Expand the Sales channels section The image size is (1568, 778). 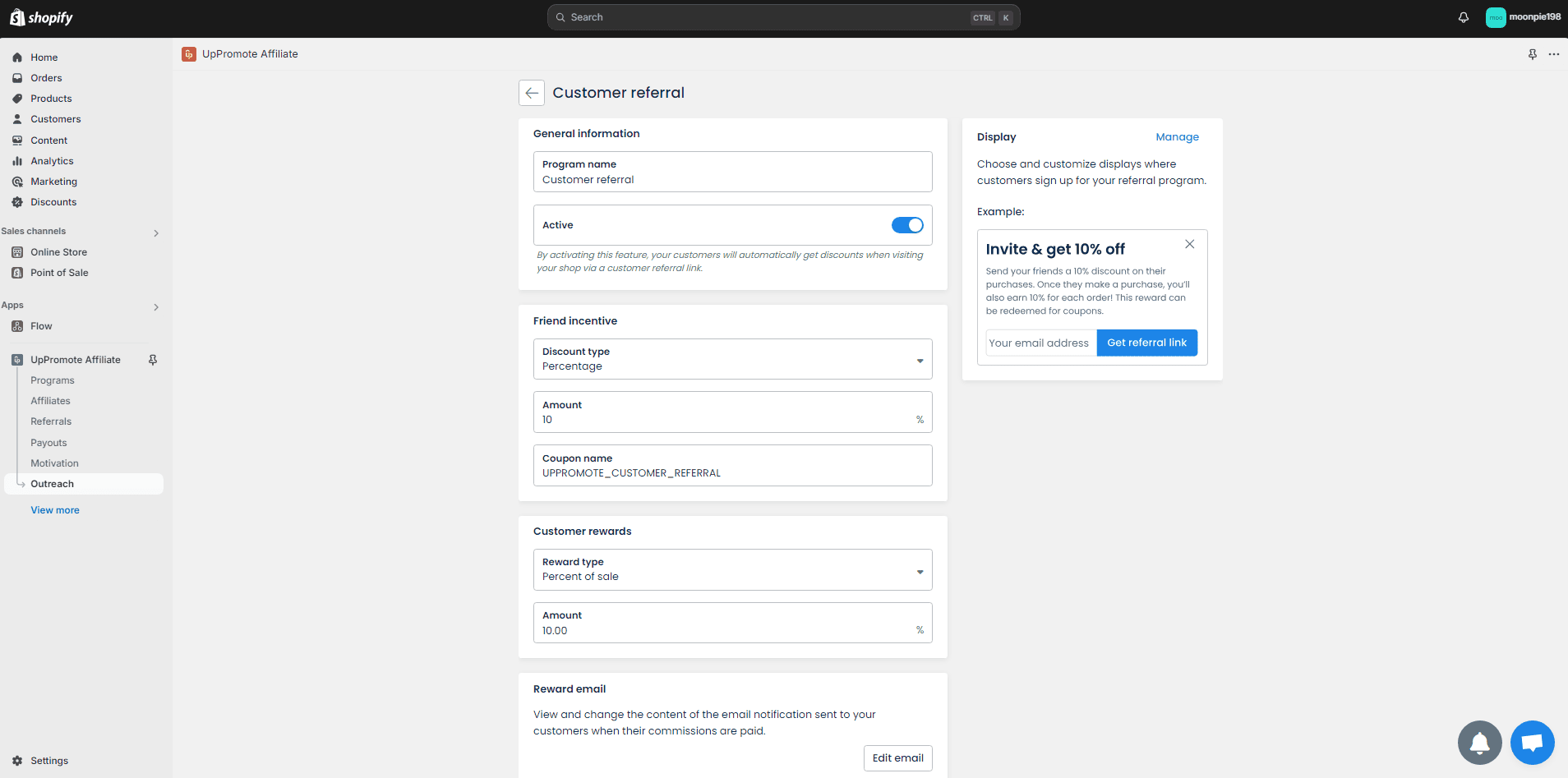(x=156, y=233)
